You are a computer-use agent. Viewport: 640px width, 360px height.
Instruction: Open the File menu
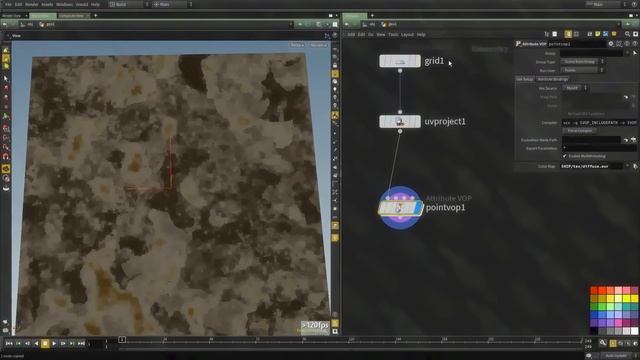(x=8, y=4)
